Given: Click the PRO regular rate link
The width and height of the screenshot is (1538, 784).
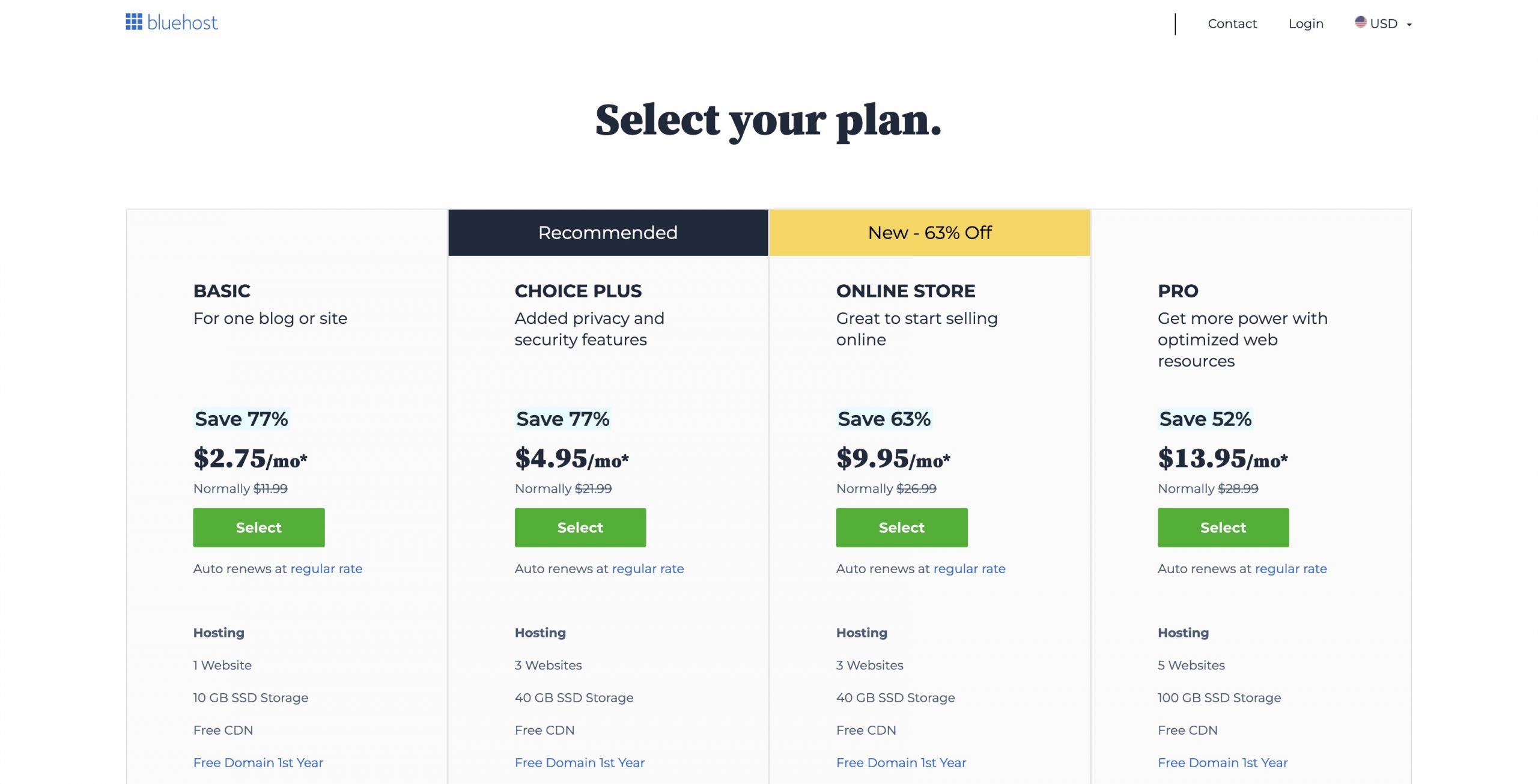Looking at the screenshot, I should point(1291,568).
